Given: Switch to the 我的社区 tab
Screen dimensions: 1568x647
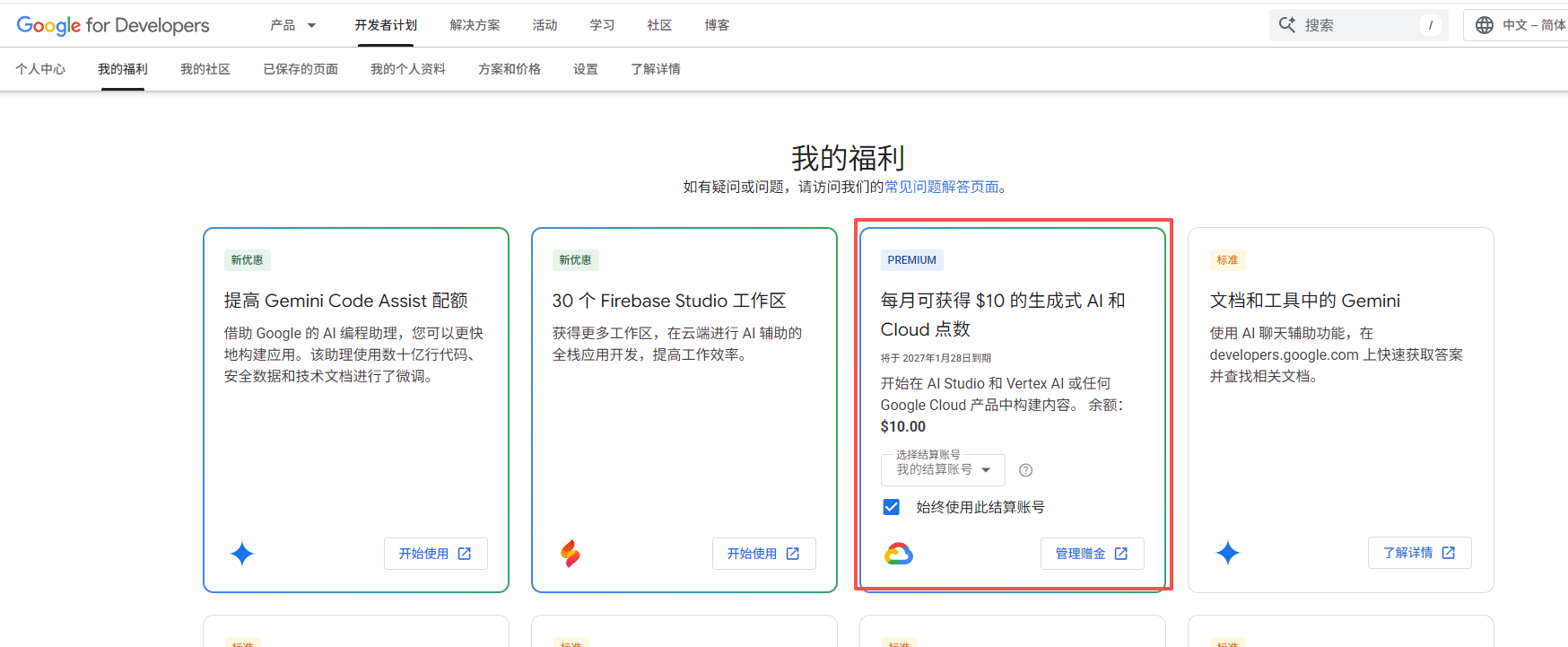Looking at the screenshot, I should pos(205,69).
